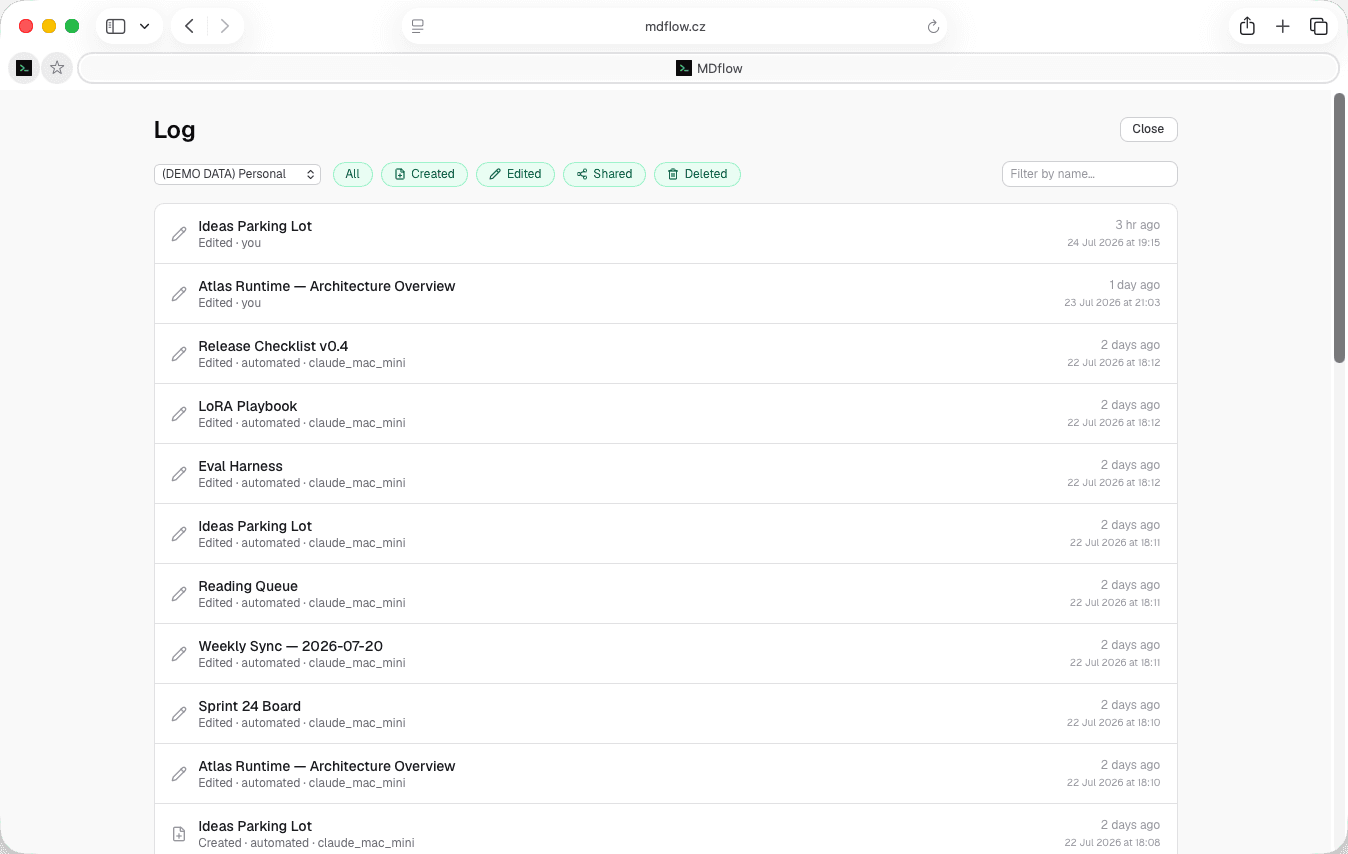Screen dimensions: 1348x854
Task: Reload the page with the refresh icon
Action: pyautogui.click(x=933, y=27)
